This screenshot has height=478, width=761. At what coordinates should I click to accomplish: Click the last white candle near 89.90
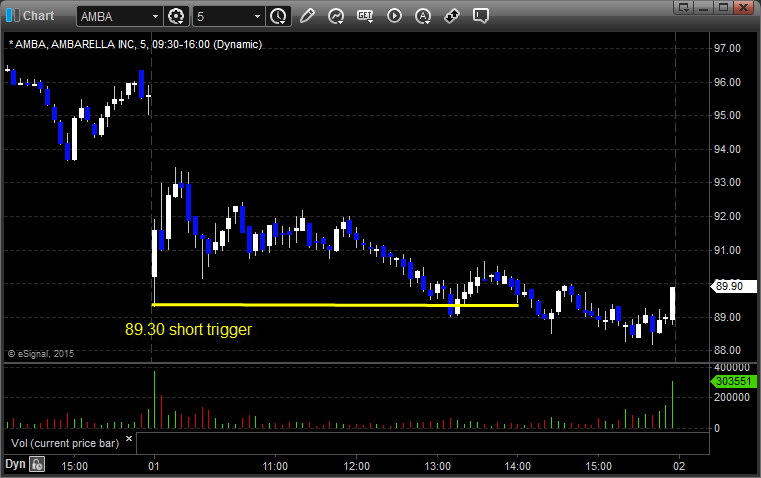click(x=673, y=304)
